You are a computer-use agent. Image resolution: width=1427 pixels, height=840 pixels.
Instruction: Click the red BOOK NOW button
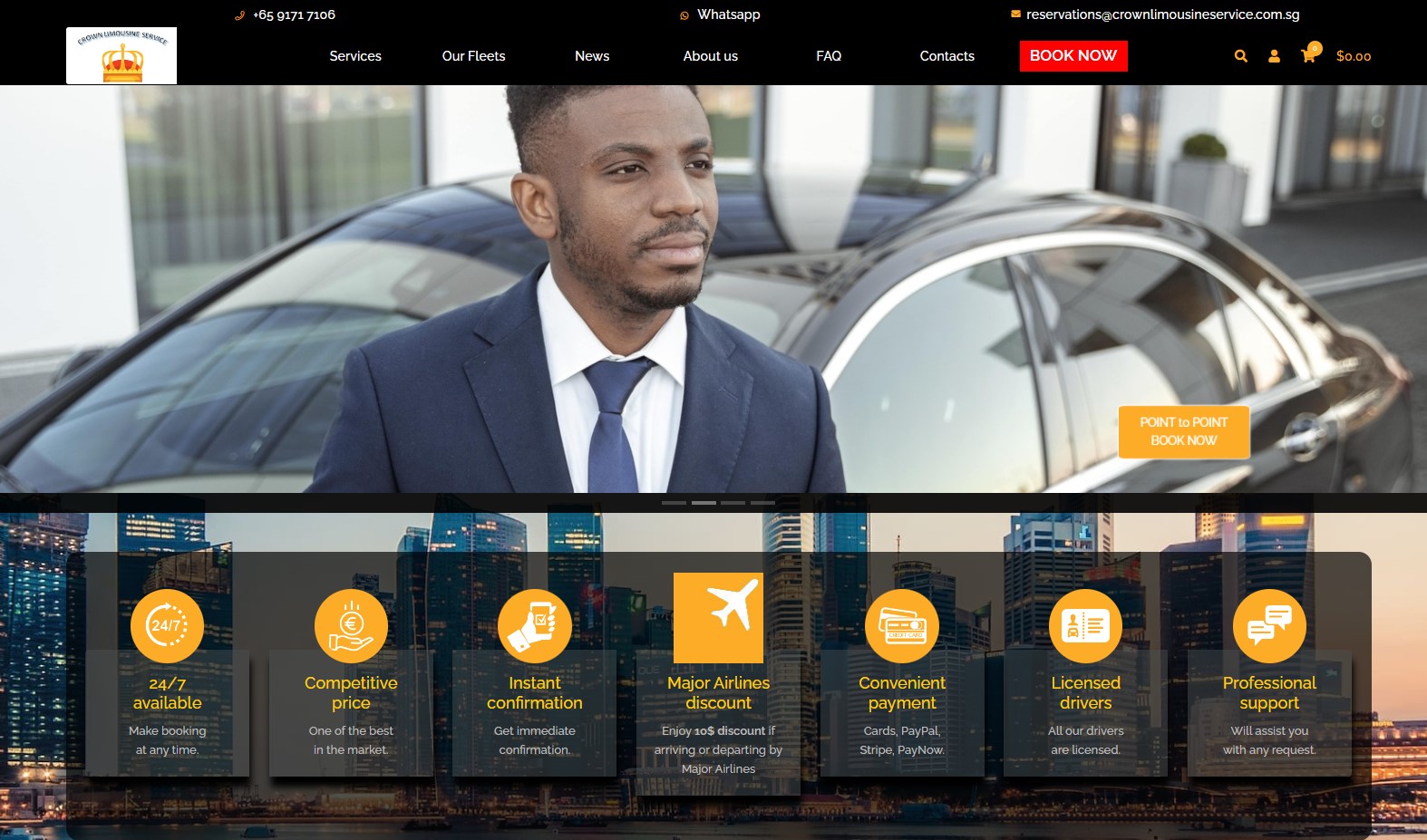[1073, 56]
